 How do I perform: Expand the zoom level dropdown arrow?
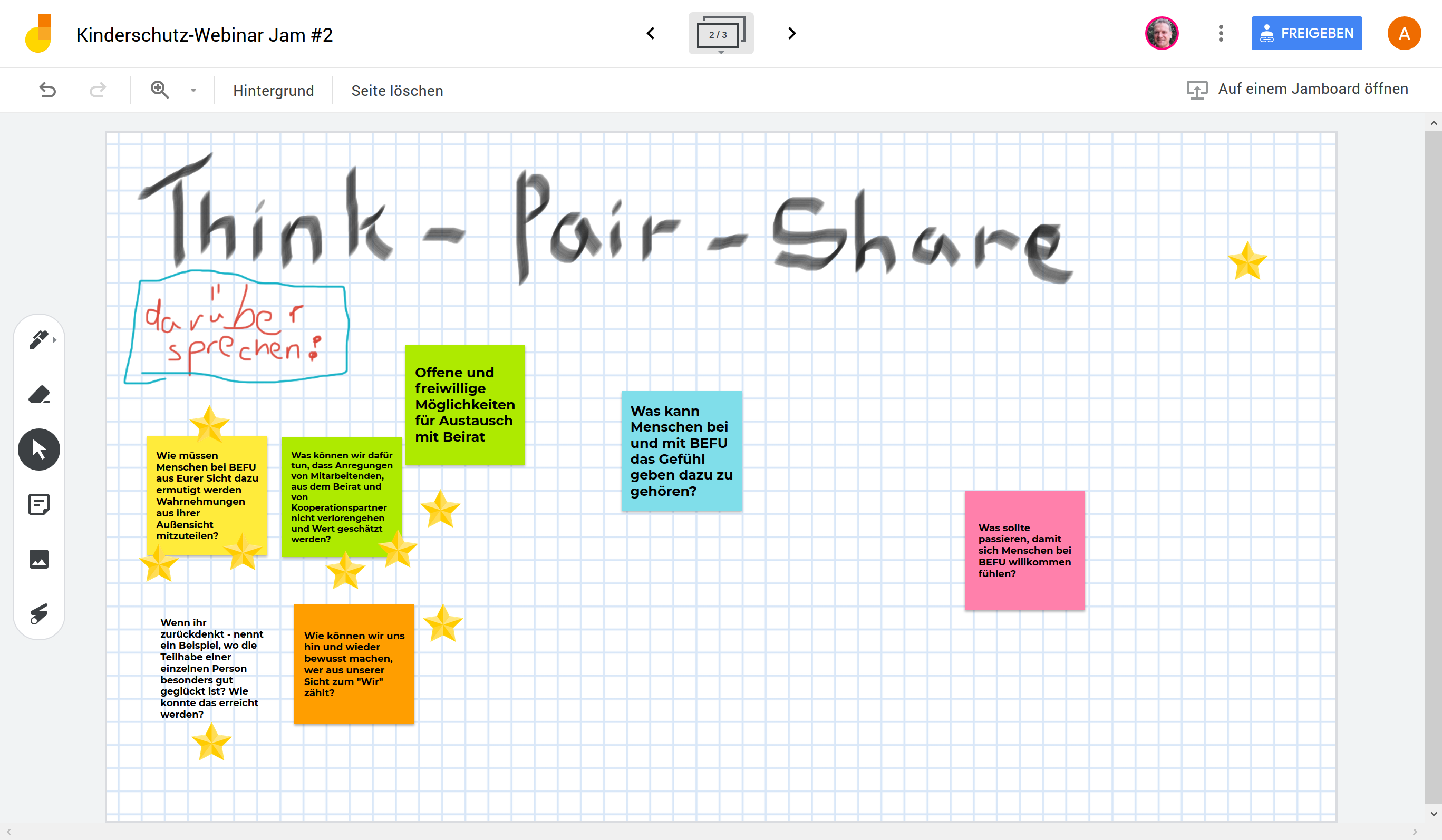(193, 91)
